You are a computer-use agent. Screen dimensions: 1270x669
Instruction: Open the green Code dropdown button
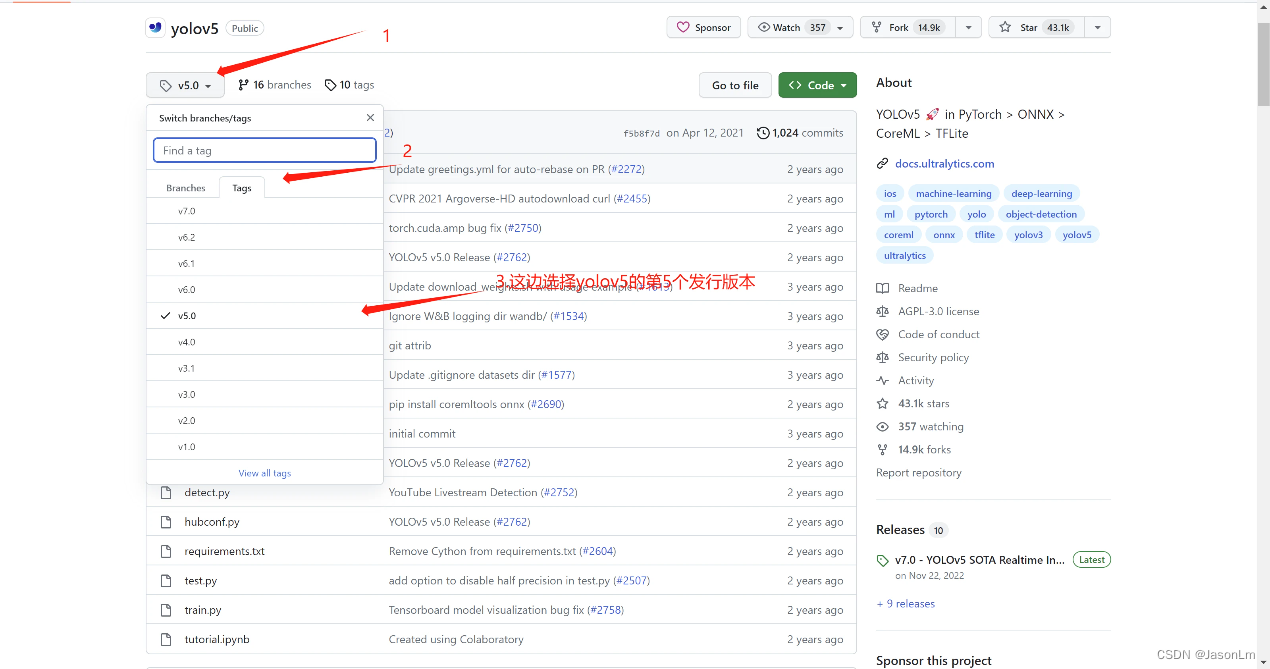click(817, 85)
